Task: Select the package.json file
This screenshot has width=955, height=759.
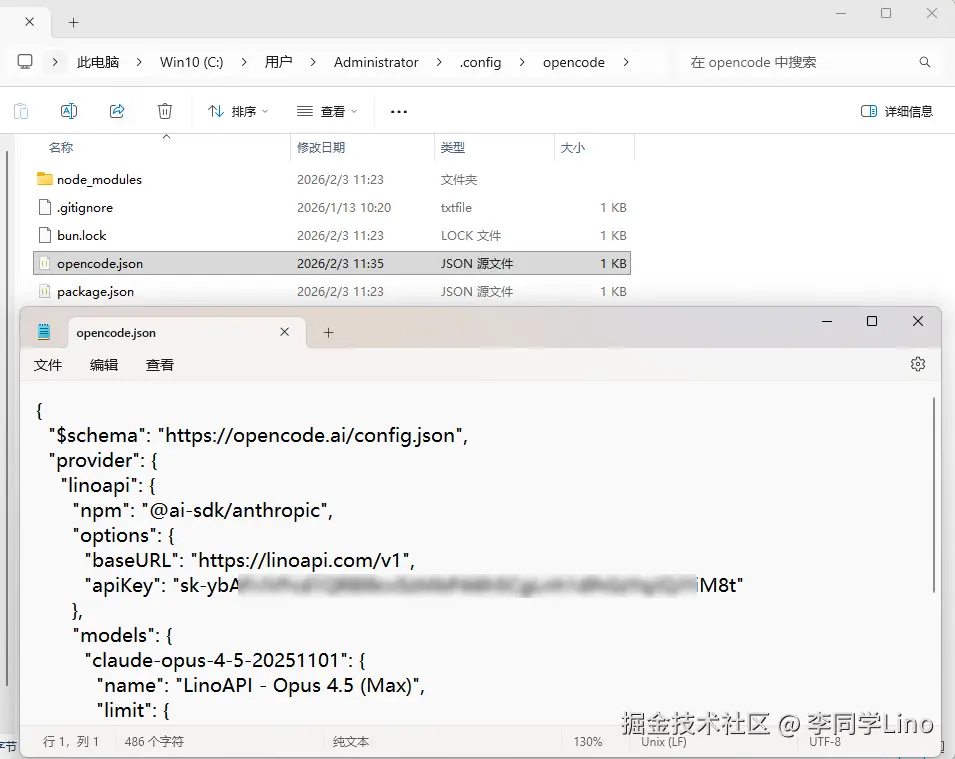Action: pos(95,292)
